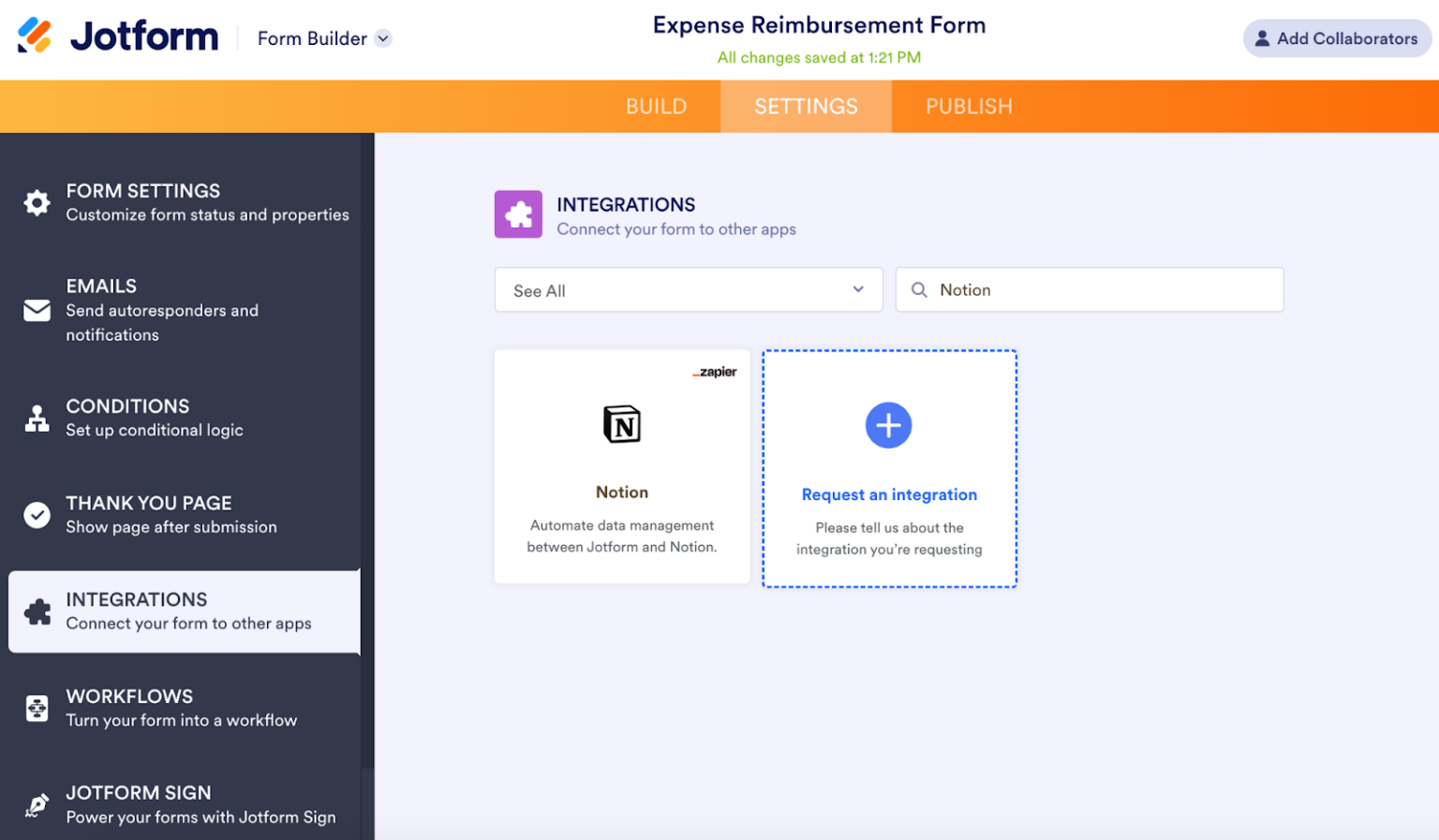Click the Add Collaborators button
This screenshot has width=1439, height=840.
pyautogui.click(x=1337, y=38)
